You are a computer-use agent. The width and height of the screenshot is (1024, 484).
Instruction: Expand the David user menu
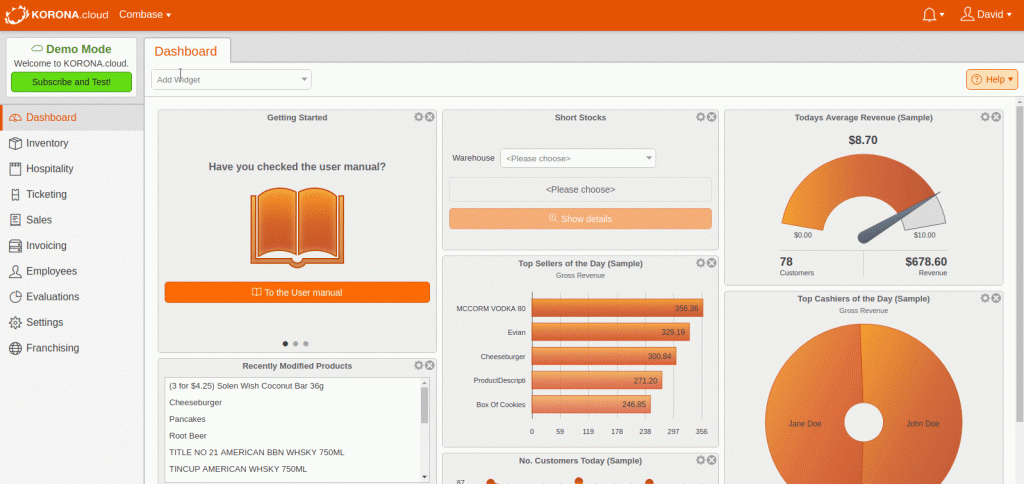click(x=986, y=14)
